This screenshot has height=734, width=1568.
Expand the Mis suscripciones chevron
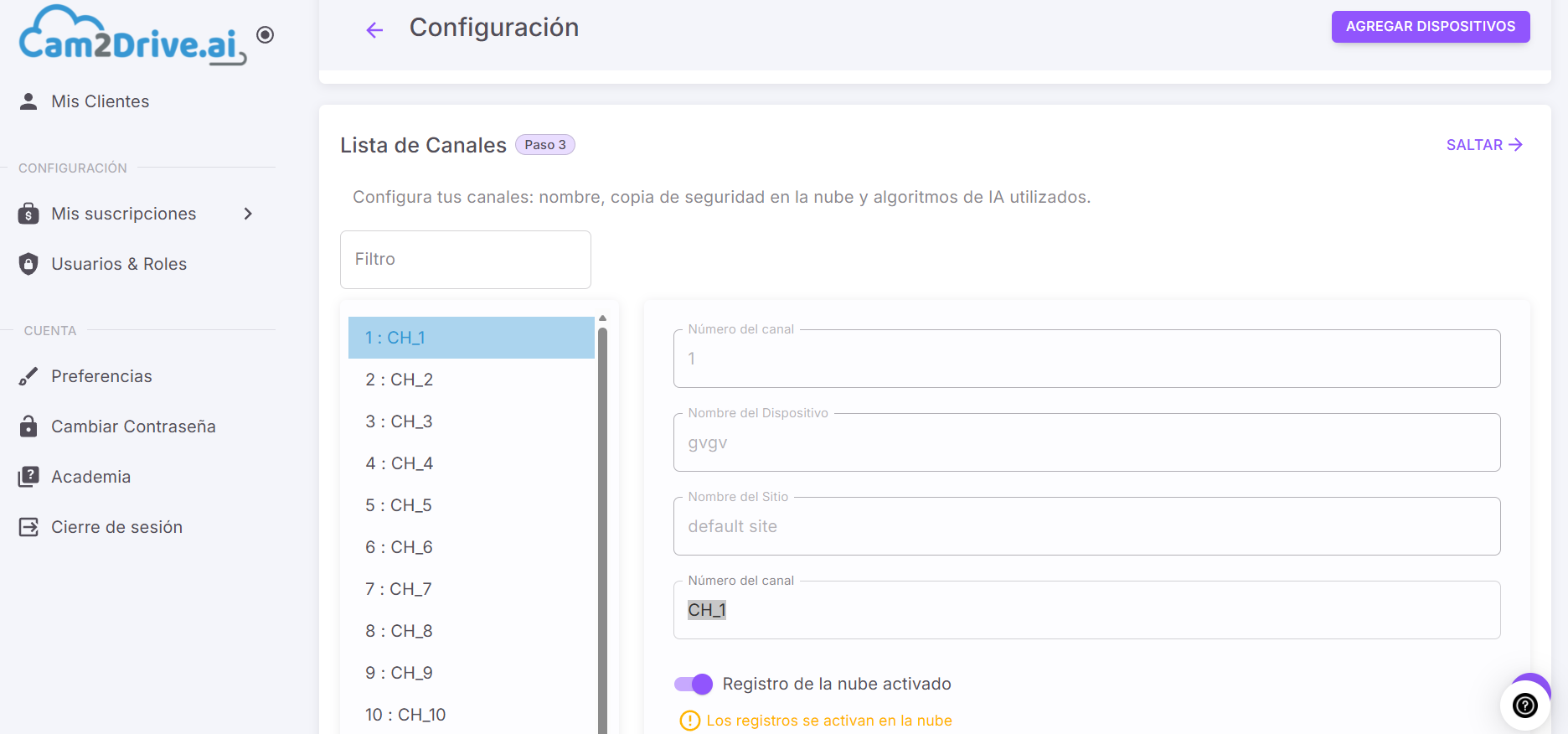coord(248,214)
